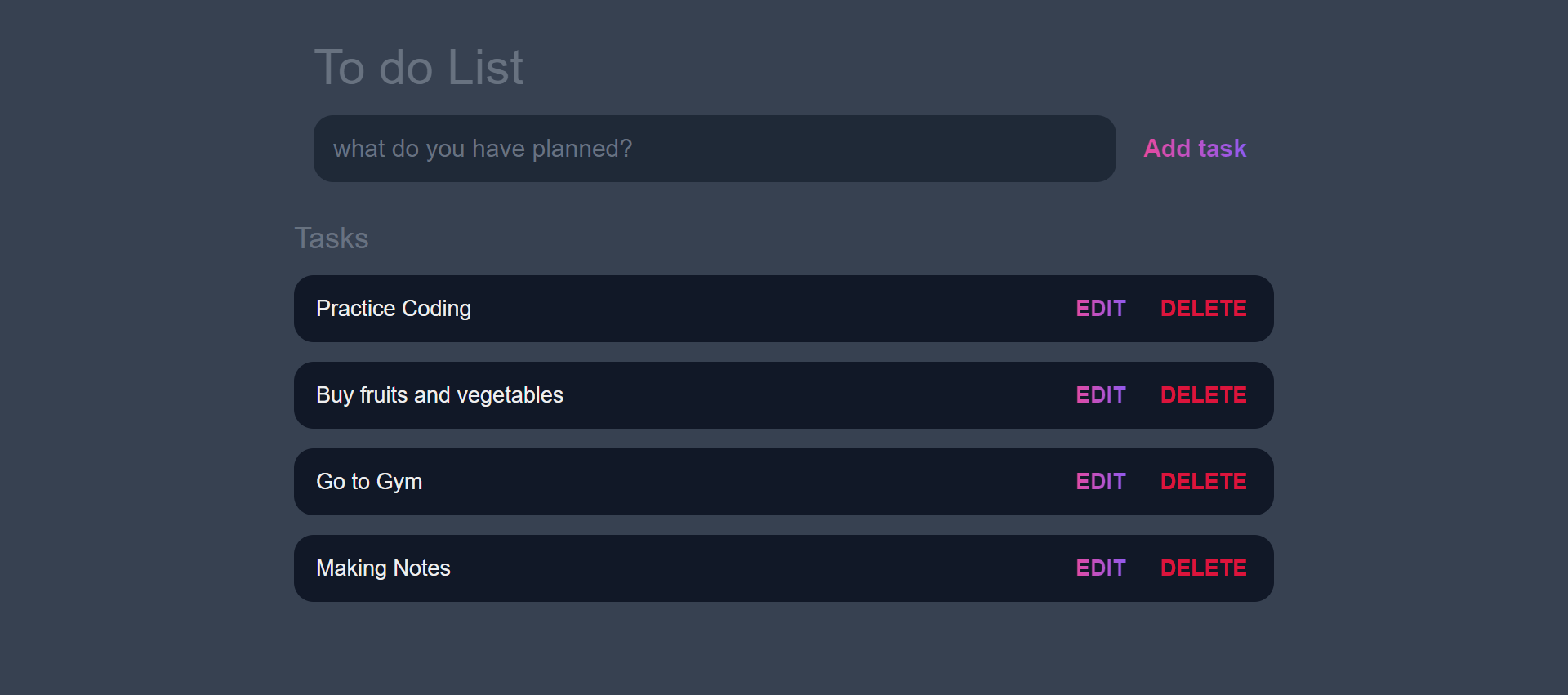
Task: Select the Practice Coding task text
Action: click(x=394, y=309)
